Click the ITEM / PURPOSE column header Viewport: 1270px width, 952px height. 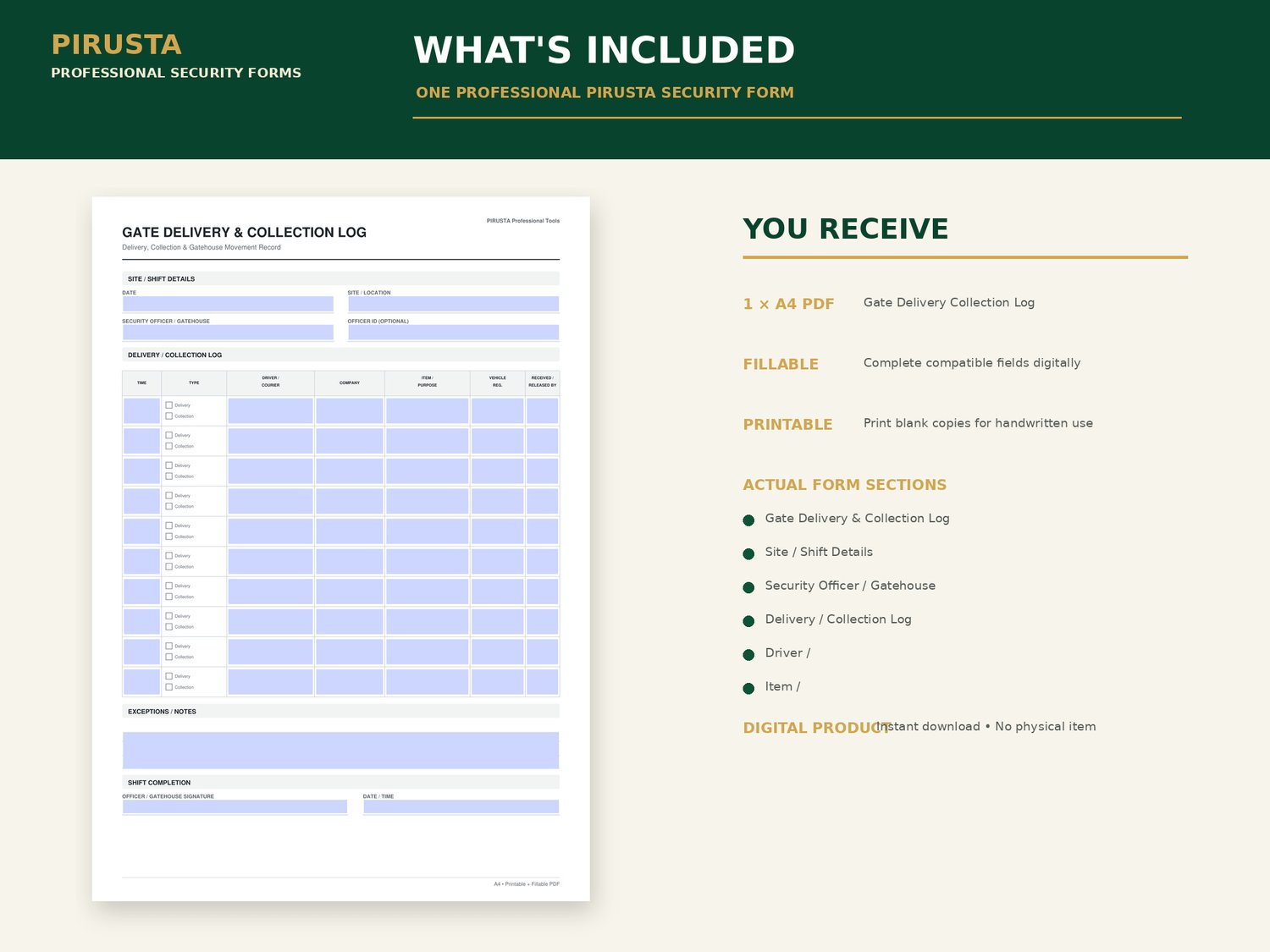[428, 382]
